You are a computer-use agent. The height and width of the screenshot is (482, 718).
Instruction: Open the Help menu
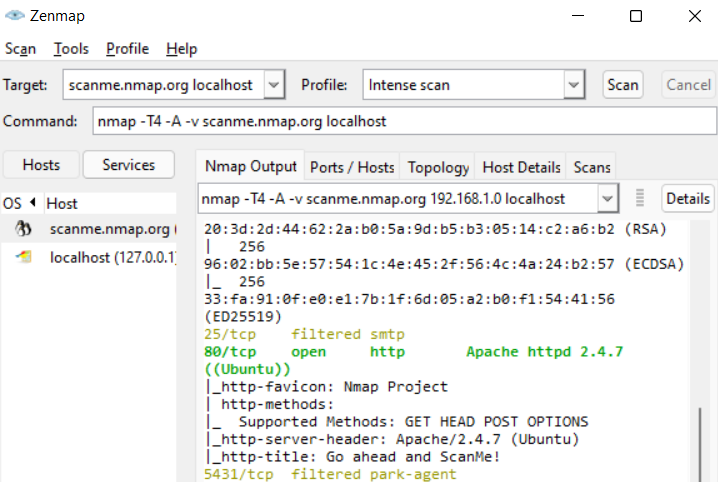point(181,49)
